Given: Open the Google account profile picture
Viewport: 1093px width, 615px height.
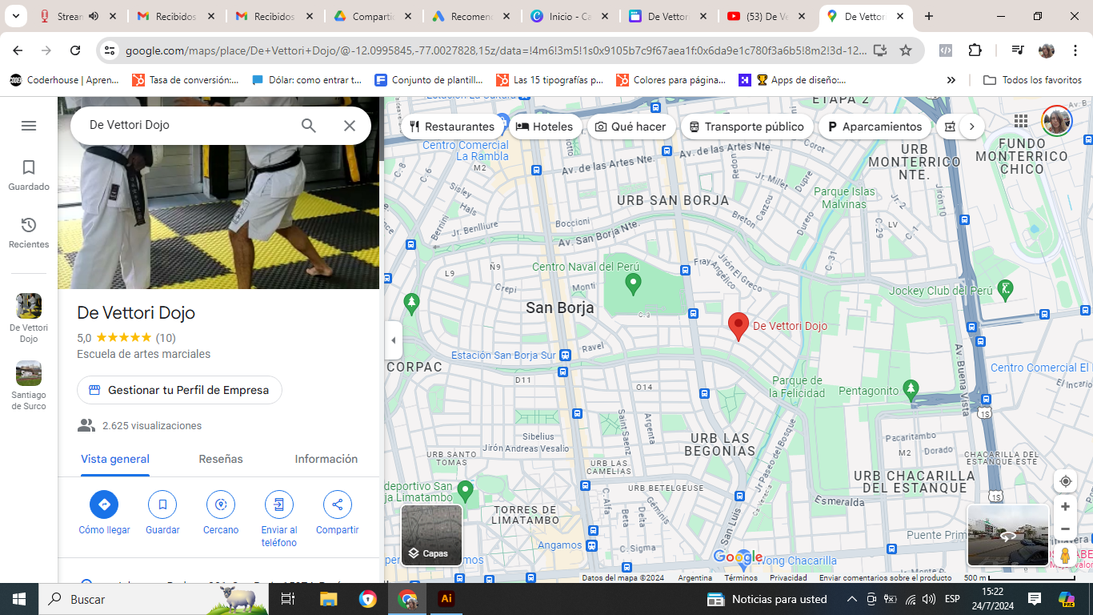Looking at the screenshot, I should click(1056, 121).
